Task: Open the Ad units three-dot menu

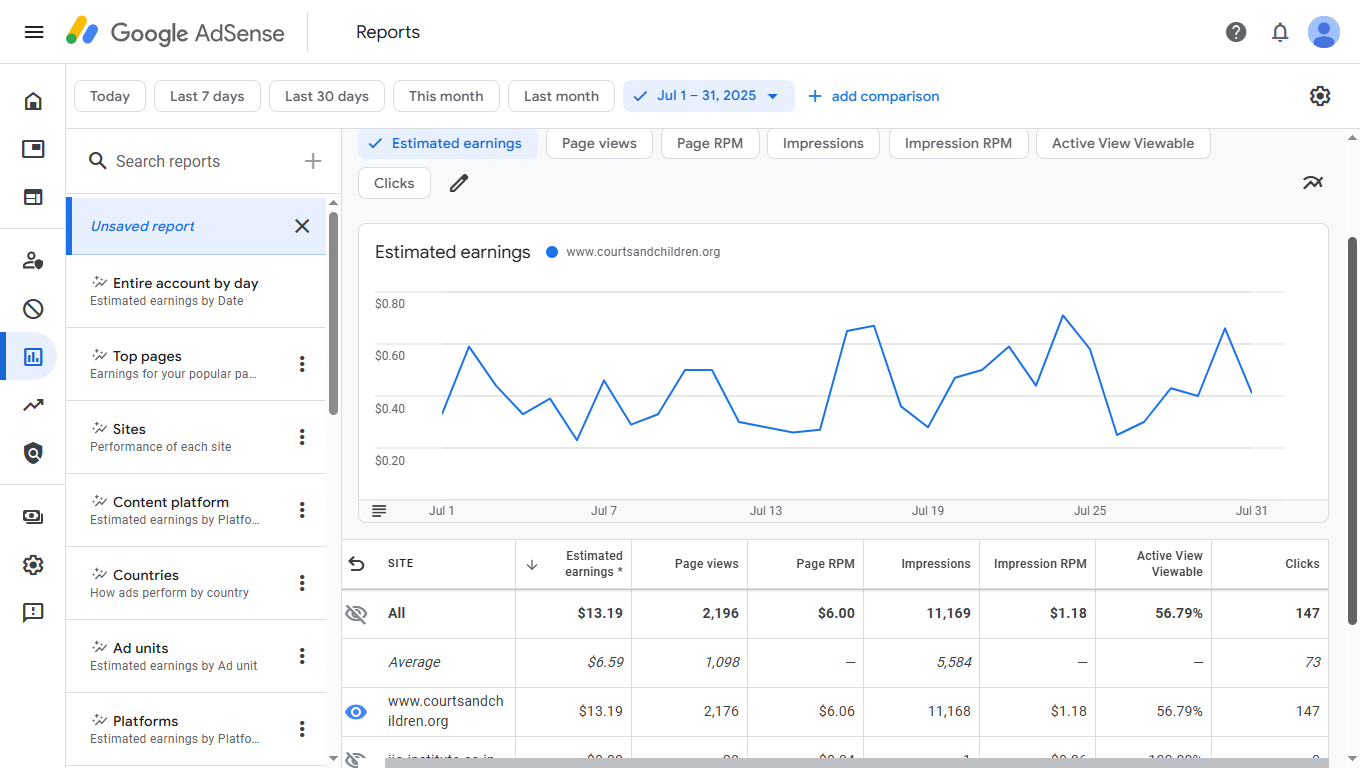Action: (302, 656)
